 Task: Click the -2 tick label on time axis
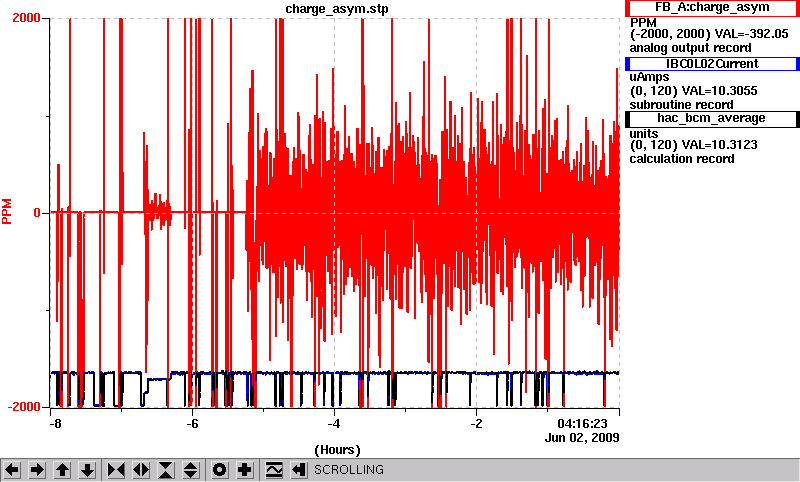pyautogui.click(x=476, y=424)
